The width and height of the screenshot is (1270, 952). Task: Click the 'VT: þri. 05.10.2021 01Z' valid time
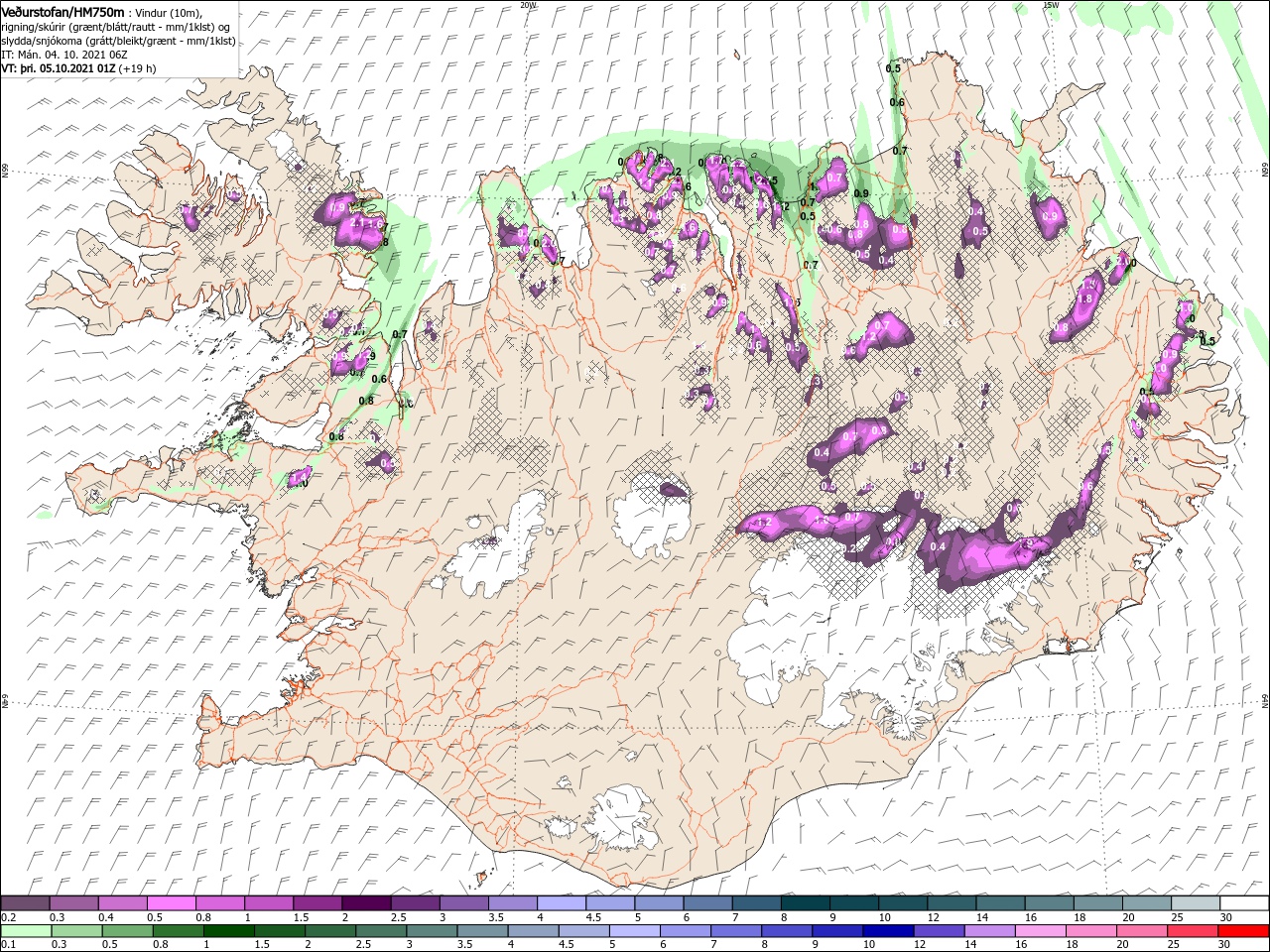(59, 68)
